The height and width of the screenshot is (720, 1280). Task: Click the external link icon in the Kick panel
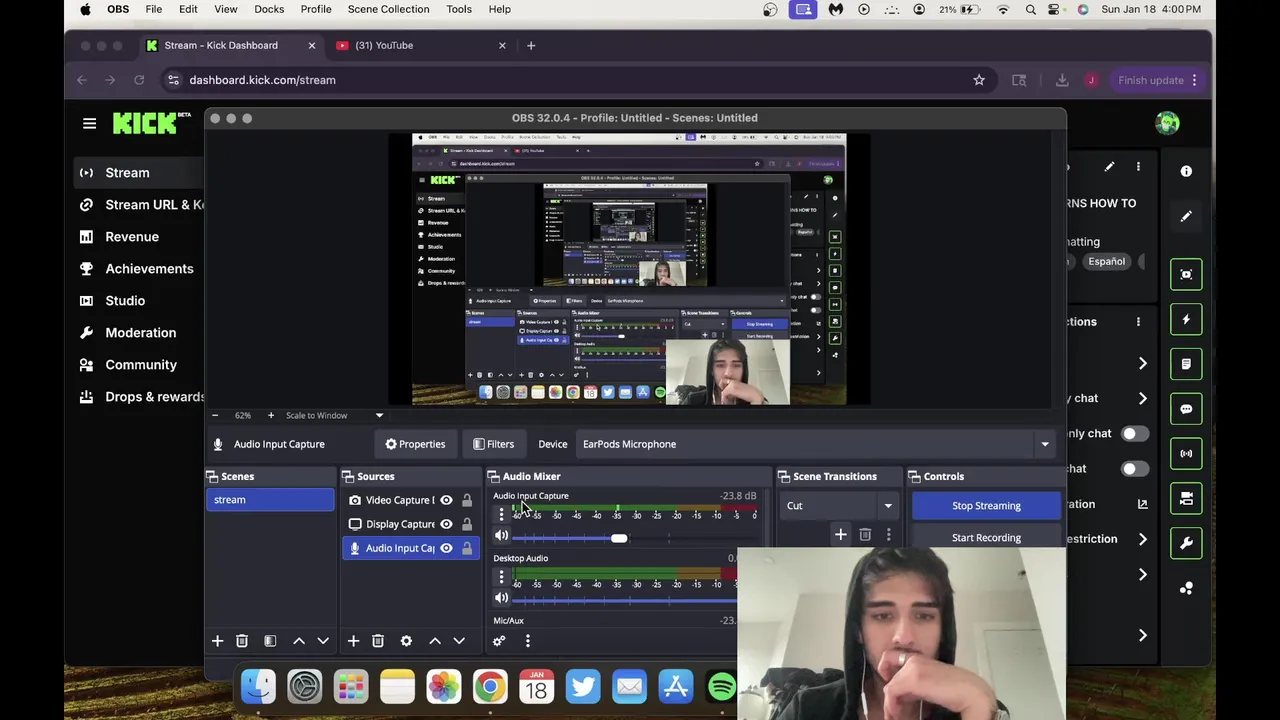1142,504
